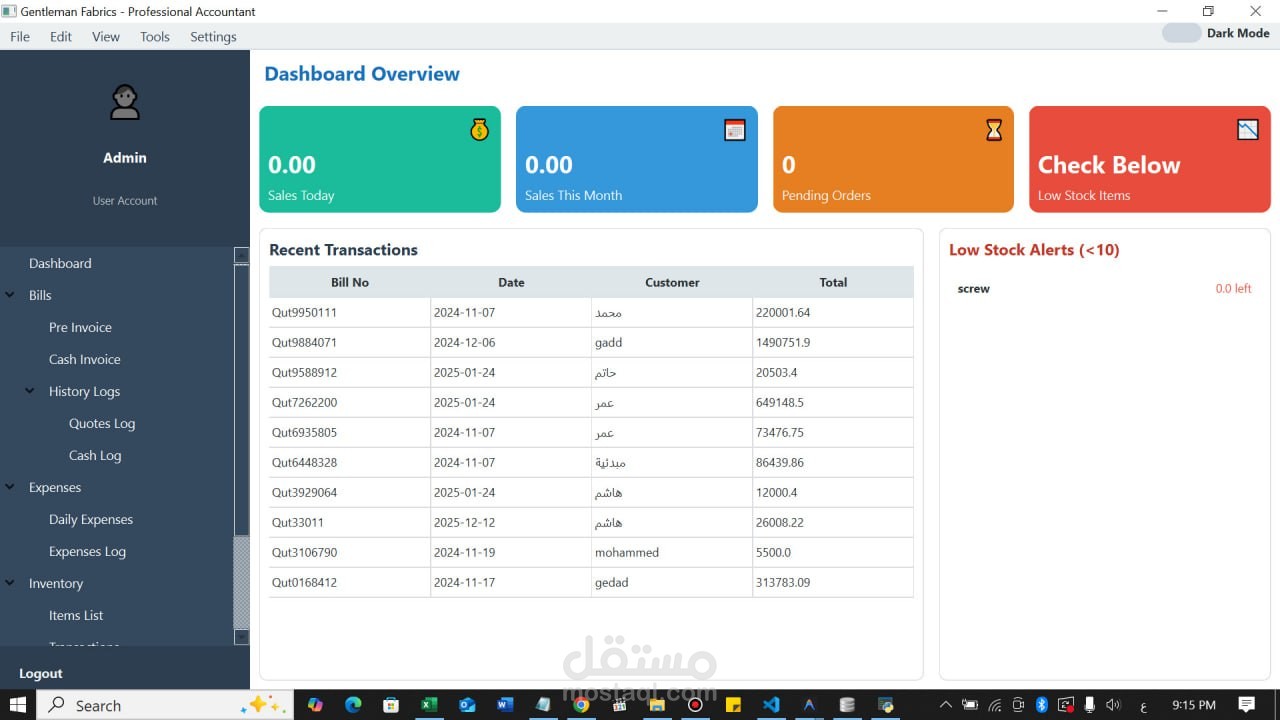Open the Copilot icon in the taskbar
The height and width of the screenshot is (720, 1280).
(x=315, y=705)
